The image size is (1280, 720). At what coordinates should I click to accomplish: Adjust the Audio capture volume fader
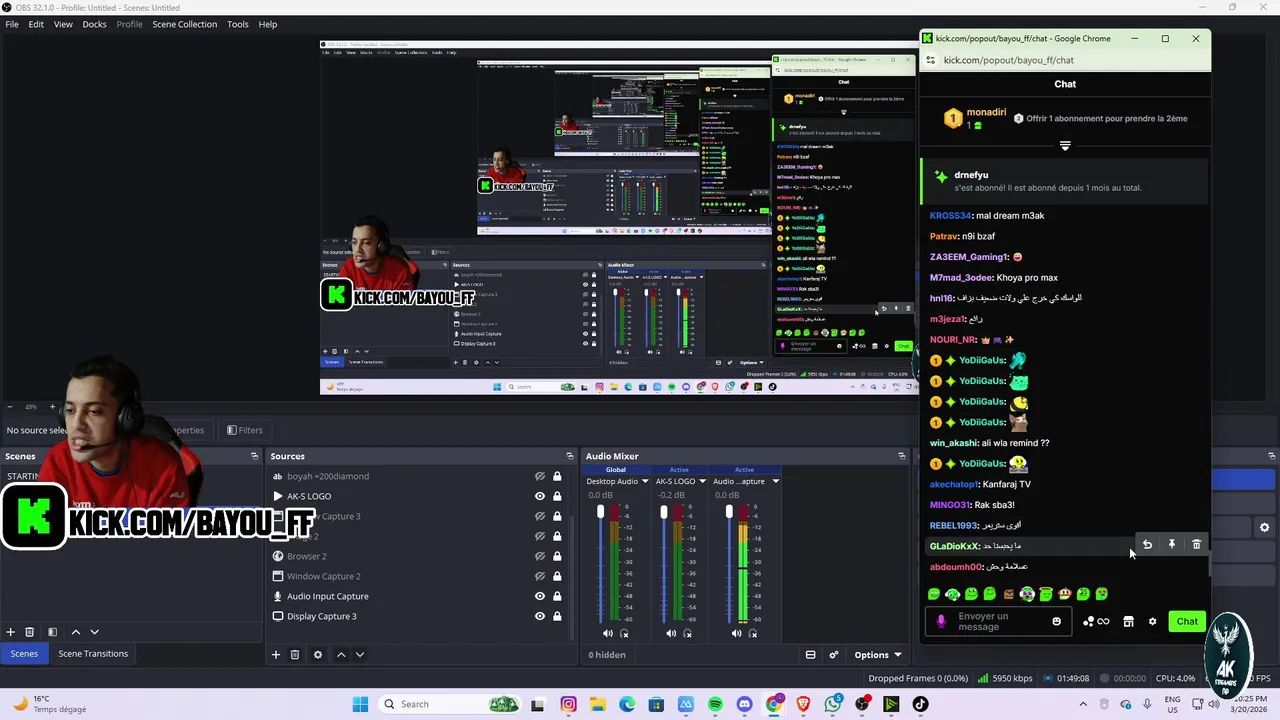tap(729, 512)
